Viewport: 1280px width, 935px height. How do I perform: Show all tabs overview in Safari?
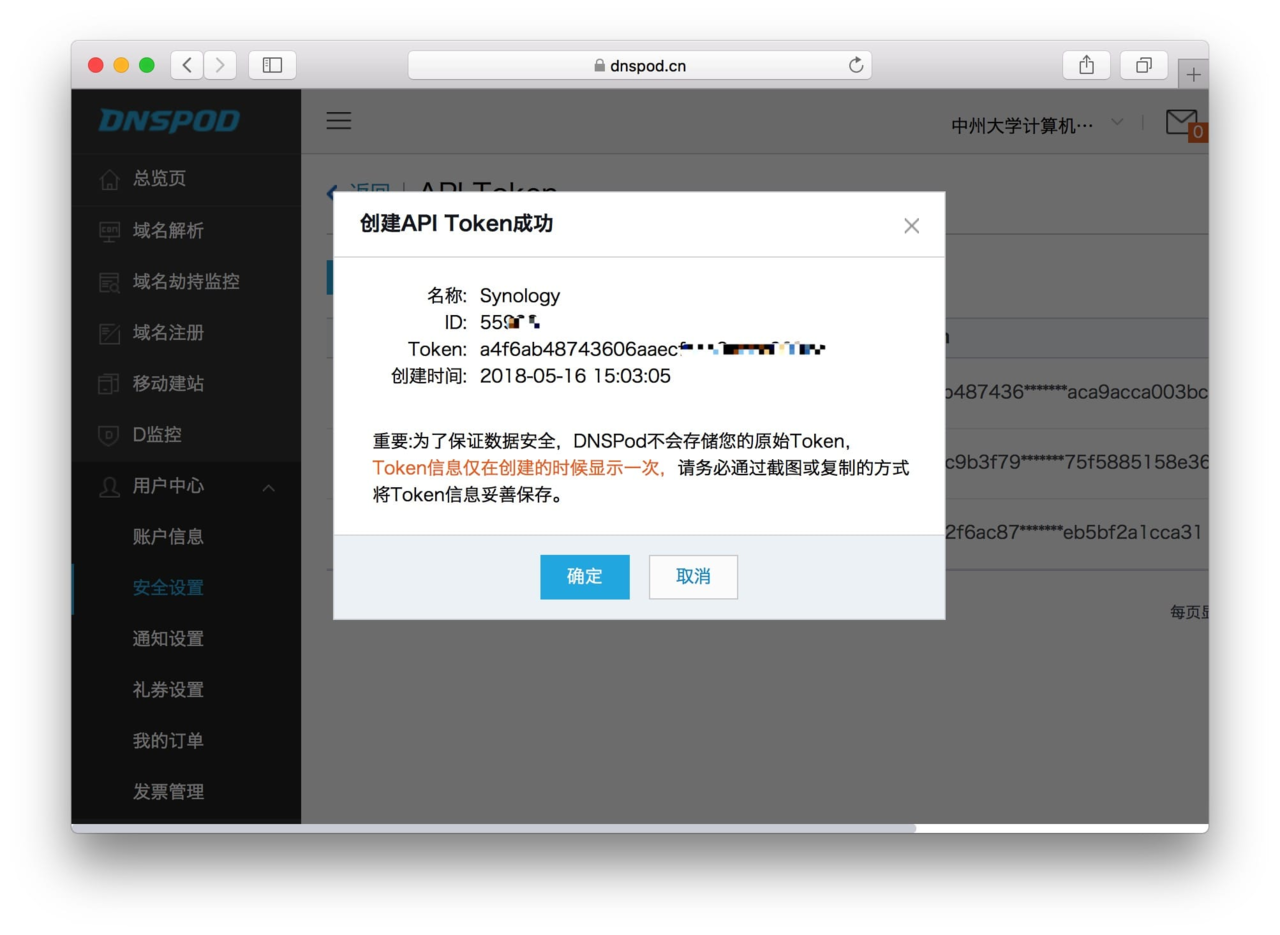tap(1144, 65)
